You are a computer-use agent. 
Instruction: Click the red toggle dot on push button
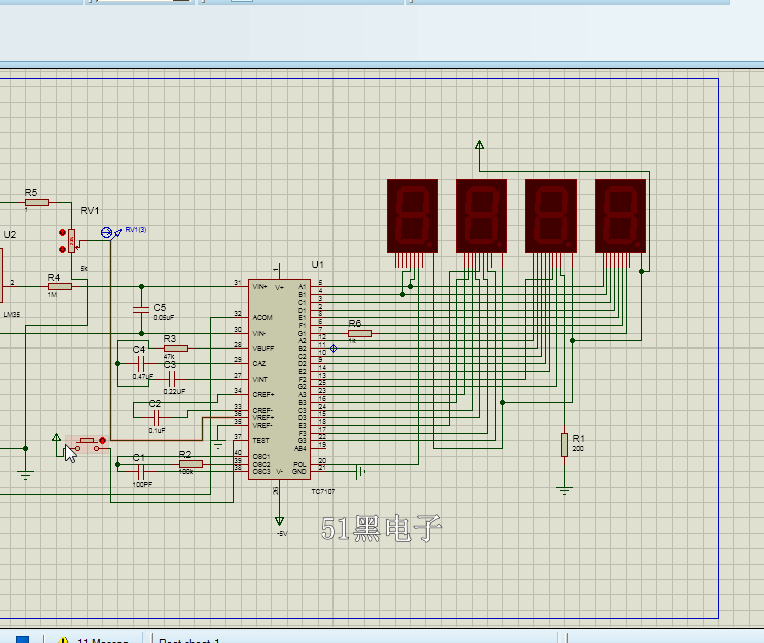click(x=102, y=440)
